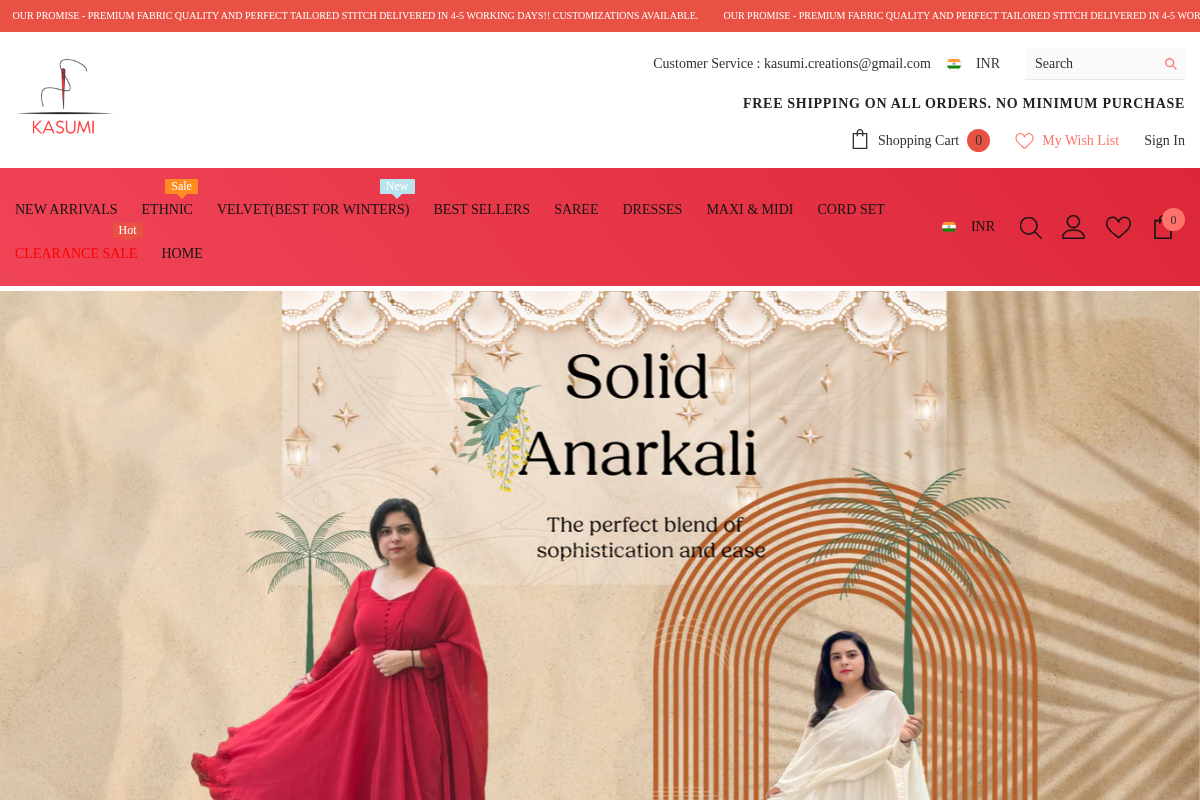Click the Sign In link
This screenshot has width=1200, height=800.
1164,141
